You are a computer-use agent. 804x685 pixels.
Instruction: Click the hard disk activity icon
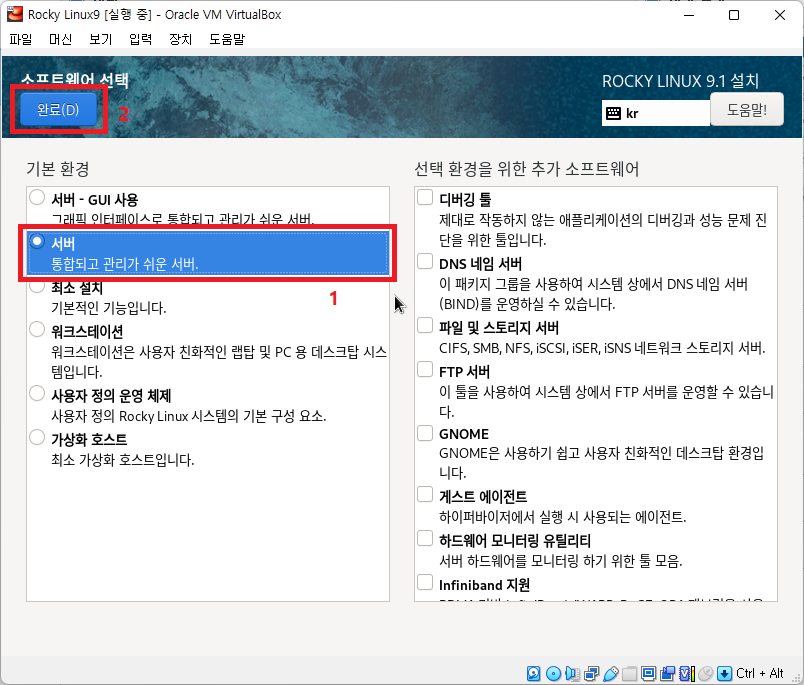tap(534, 673)
